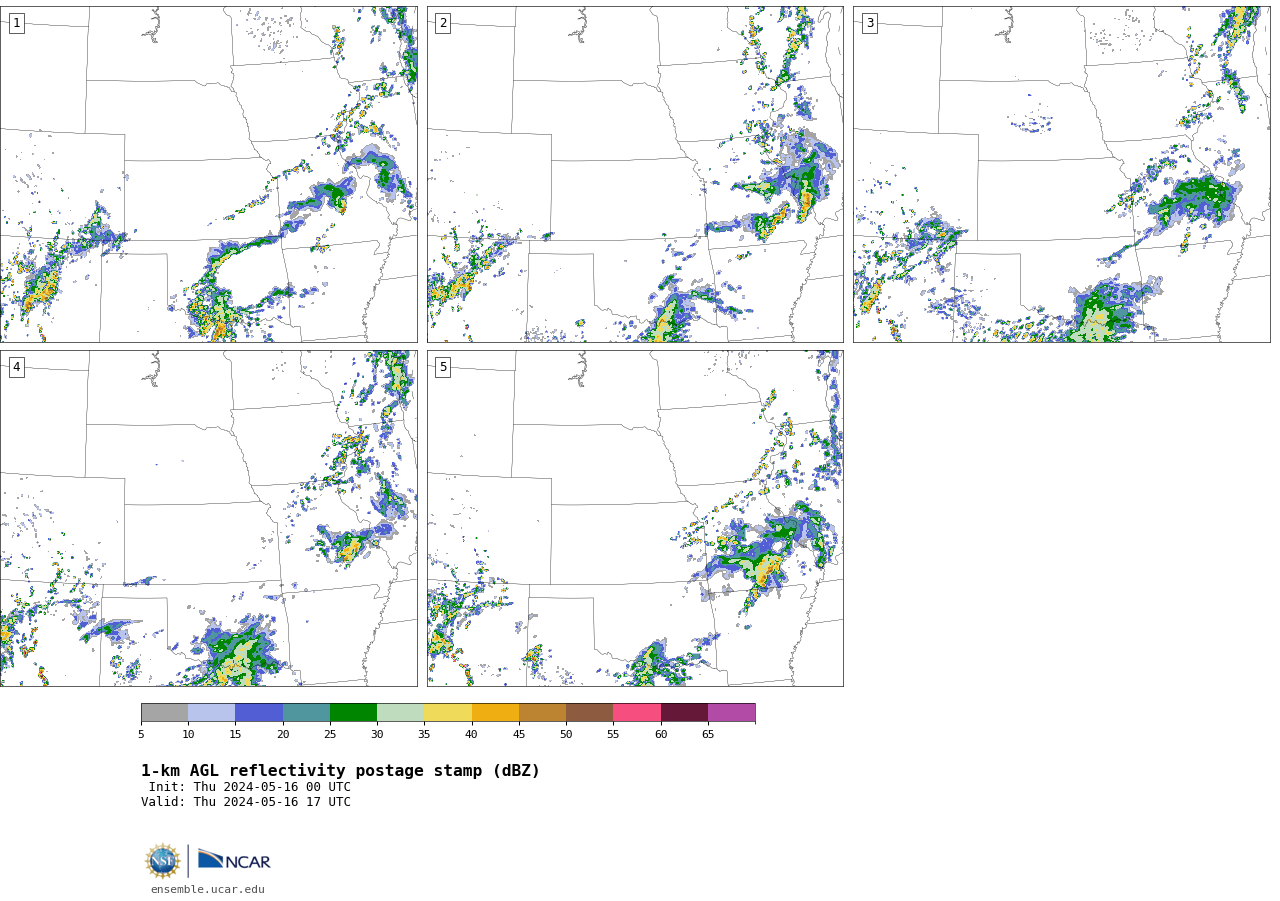Click the panel number 5 label
Viewport: 1280px width, 901px height.
(443, 367)
